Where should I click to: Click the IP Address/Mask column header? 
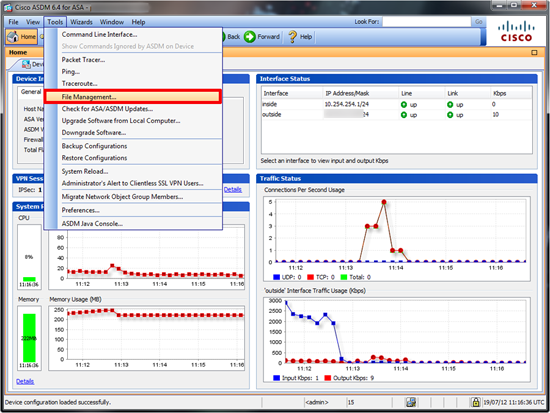pyautogui.click(x=361, y=93)
